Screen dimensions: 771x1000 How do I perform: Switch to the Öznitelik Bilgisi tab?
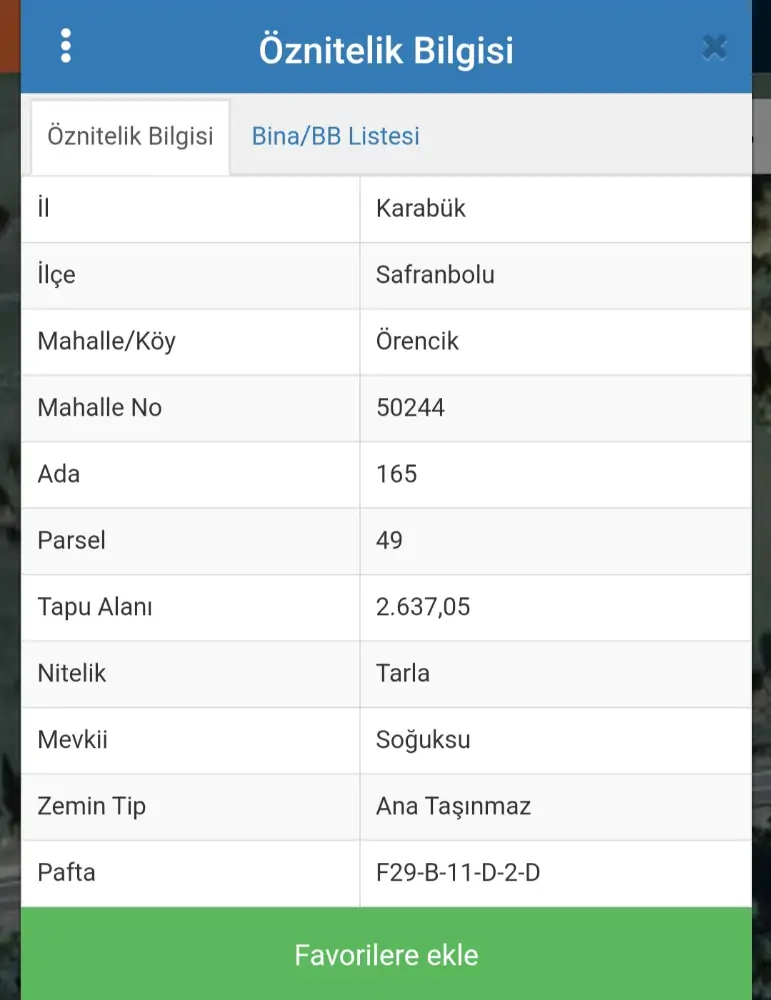tap(130, 137)
